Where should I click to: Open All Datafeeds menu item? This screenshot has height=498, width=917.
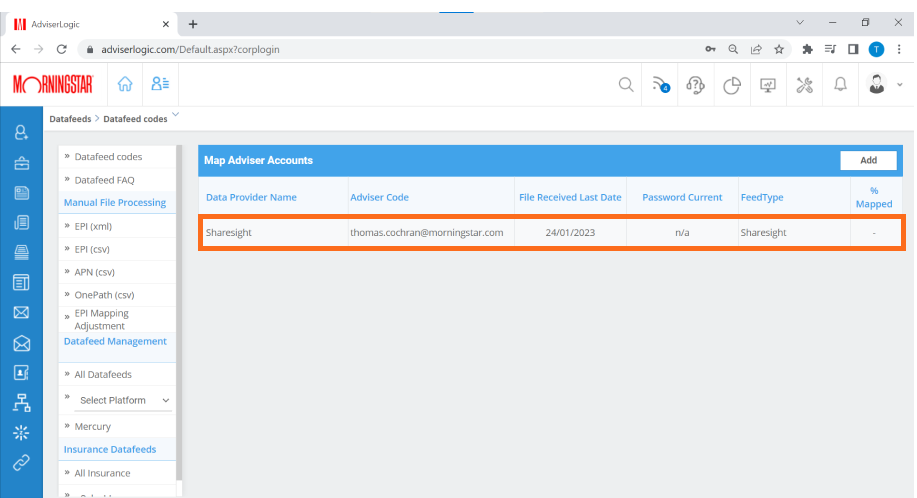103,374
